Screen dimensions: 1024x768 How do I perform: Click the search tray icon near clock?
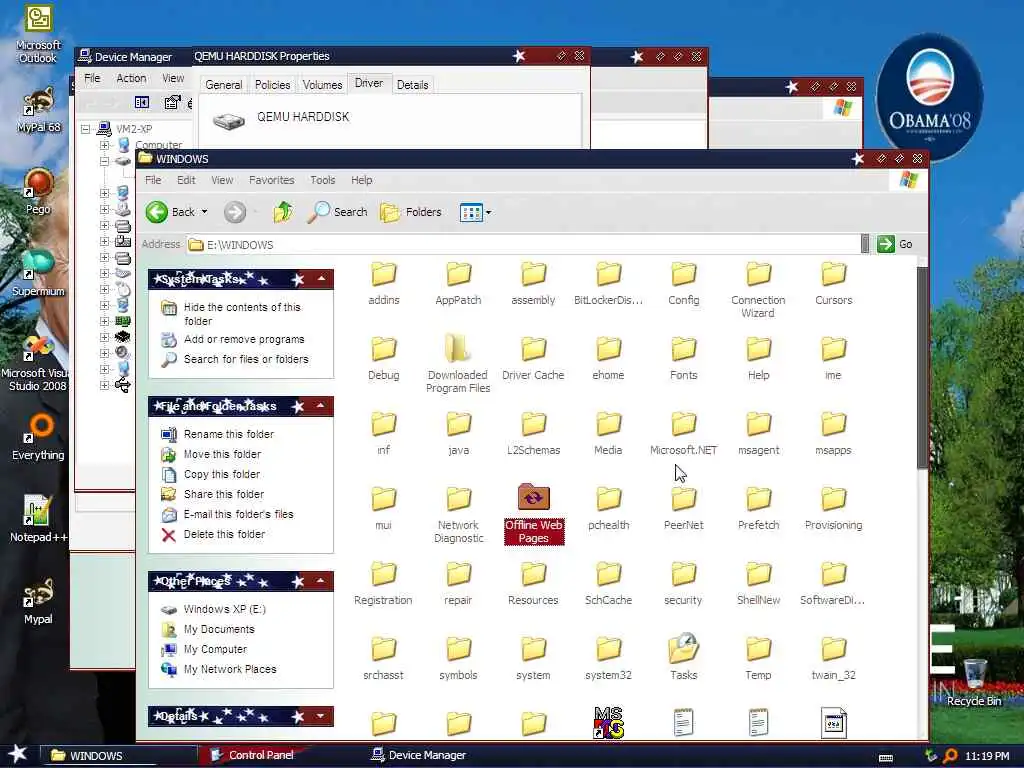(x=950, y=756)
